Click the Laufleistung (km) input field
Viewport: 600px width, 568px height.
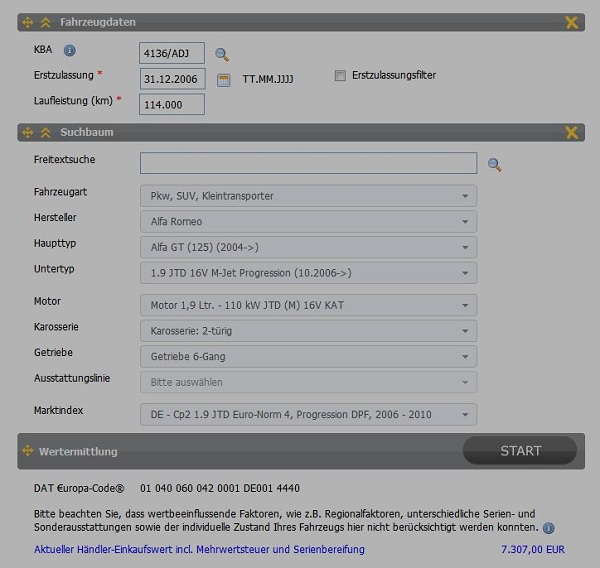coord(172,104)
